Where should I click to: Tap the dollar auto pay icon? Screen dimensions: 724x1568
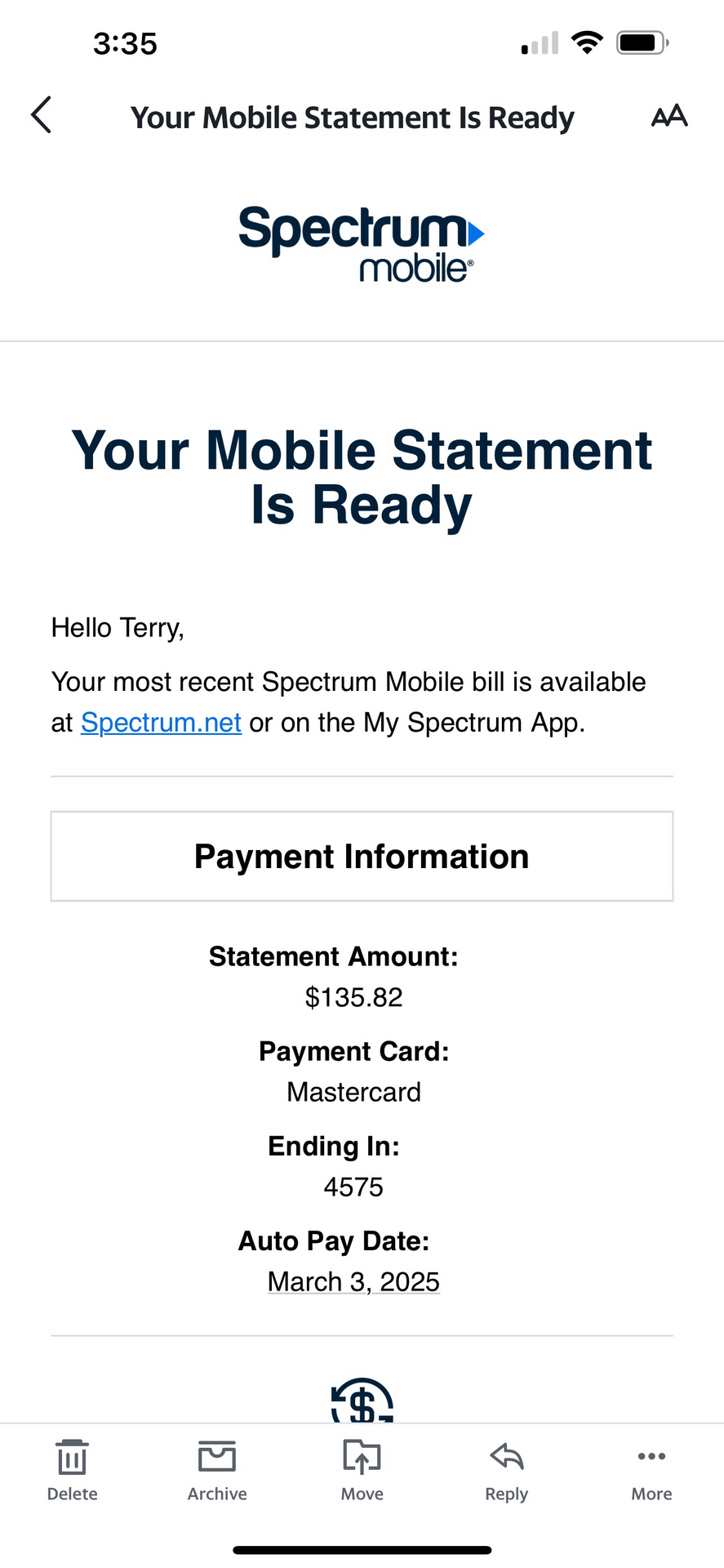(362, 1402)
